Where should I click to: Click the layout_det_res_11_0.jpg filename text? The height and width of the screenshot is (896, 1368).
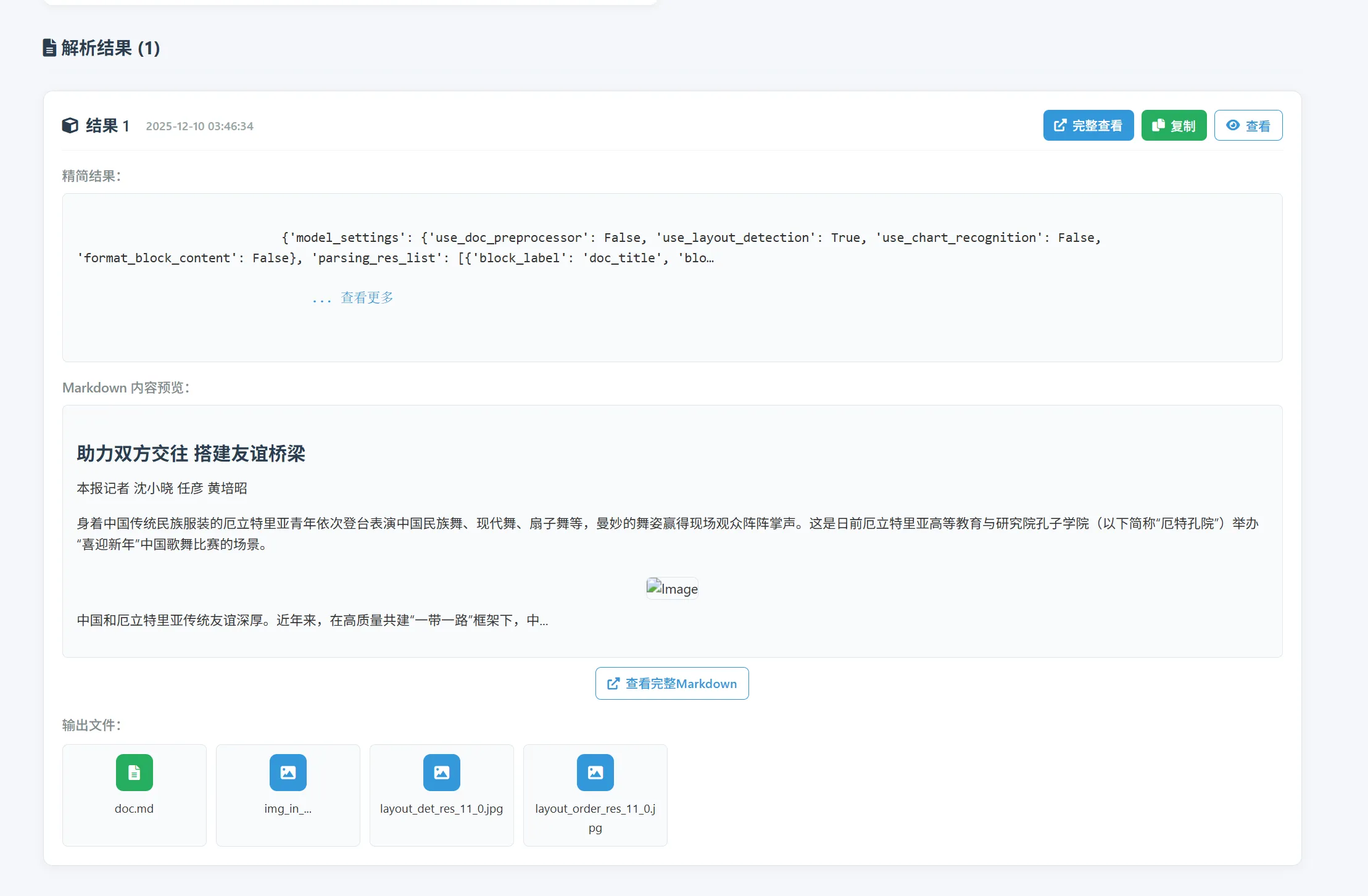coord(441,808)
